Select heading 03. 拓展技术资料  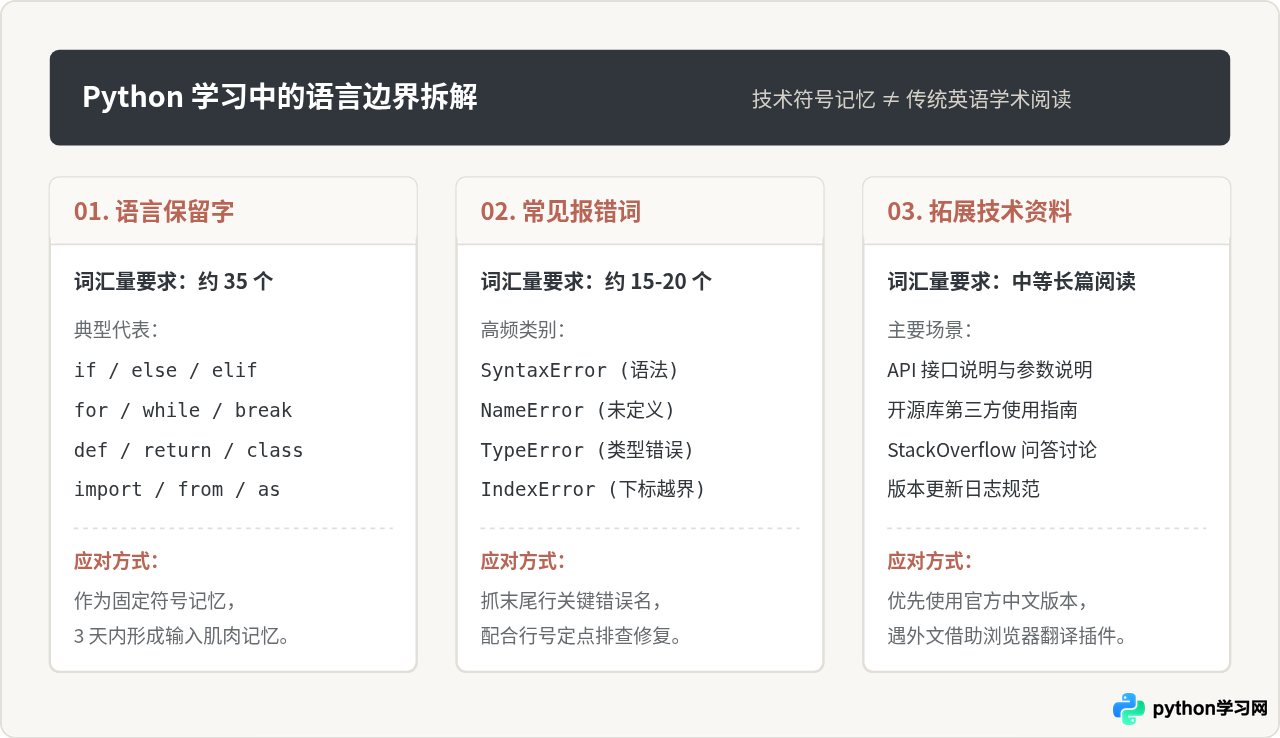(980, 211)
